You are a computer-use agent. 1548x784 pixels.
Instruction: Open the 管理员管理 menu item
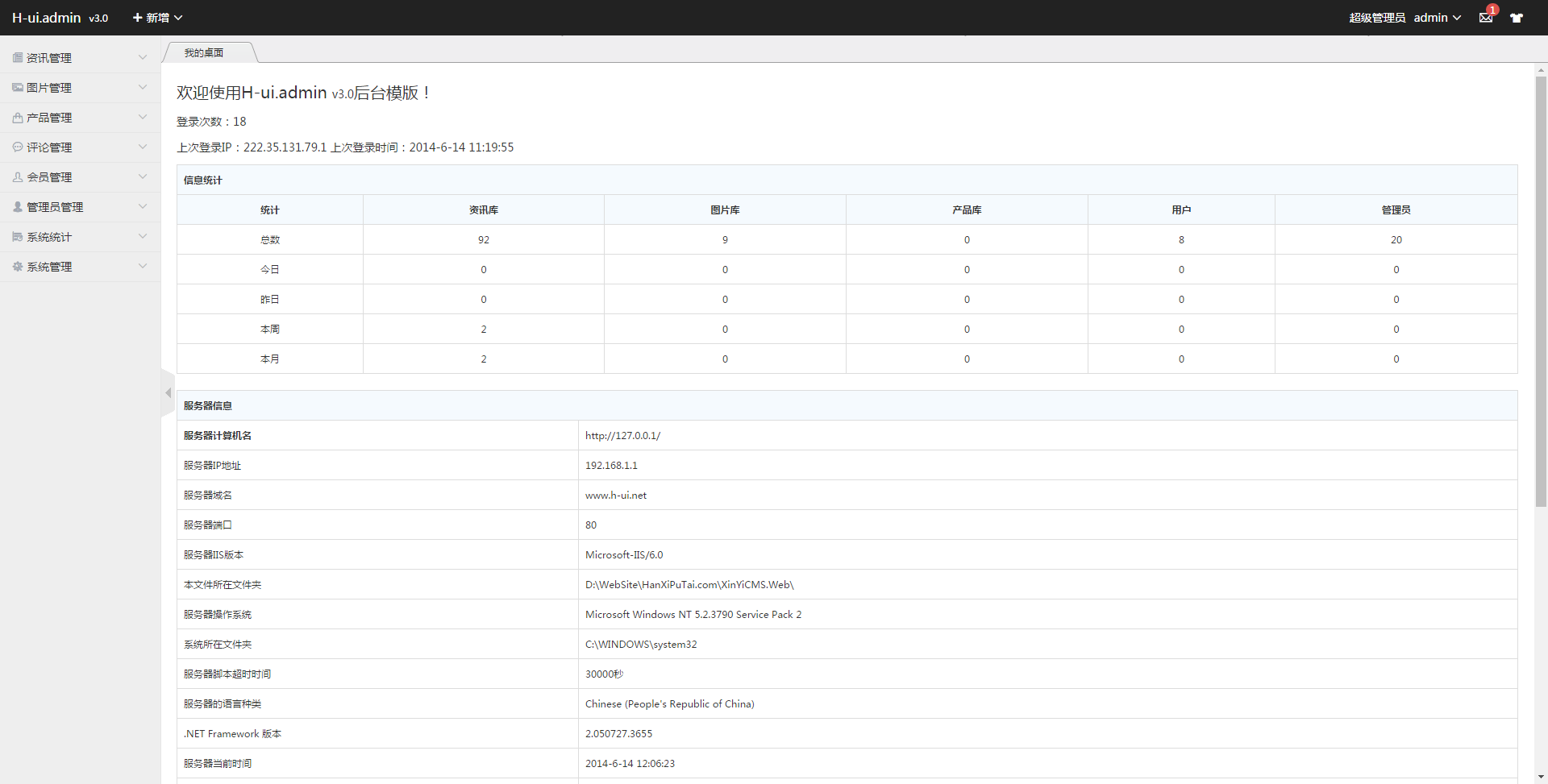[80, 207]
